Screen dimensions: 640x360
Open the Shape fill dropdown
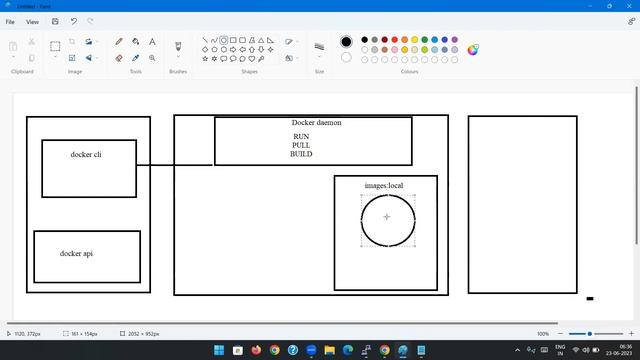(x=291, y=58)
